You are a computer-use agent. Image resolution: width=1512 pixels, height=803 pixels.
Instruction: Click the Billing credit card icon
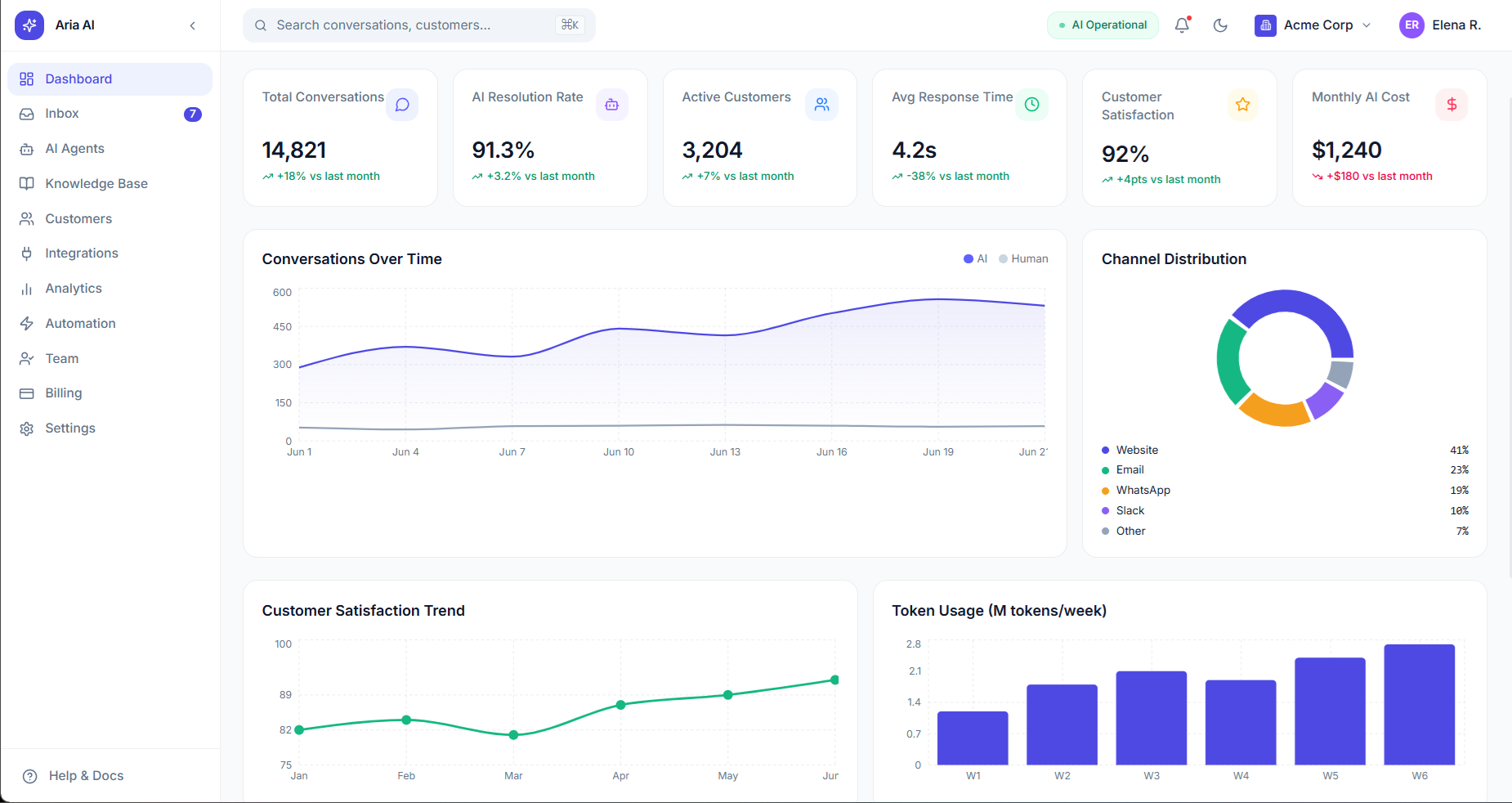point(27,393)
